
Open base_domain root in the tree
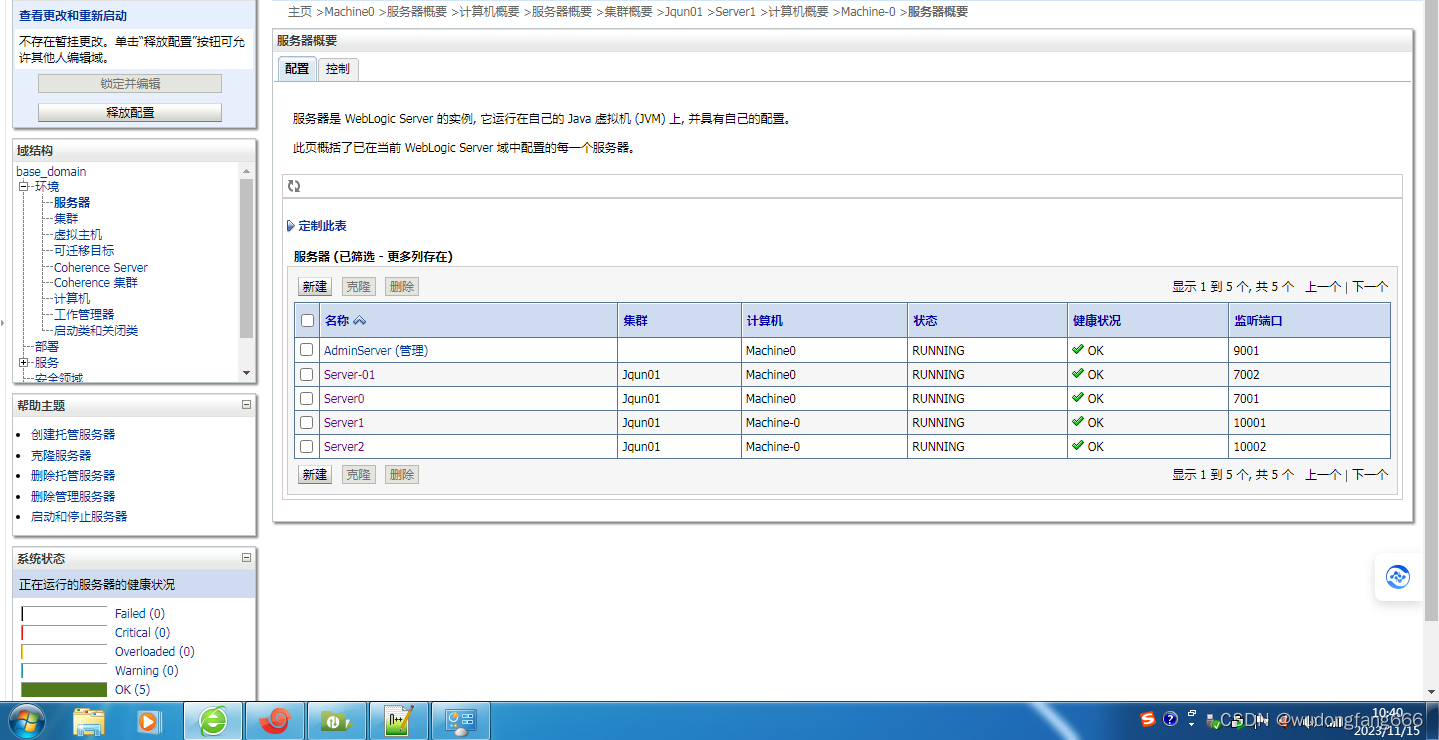click(x=51, y=171)
